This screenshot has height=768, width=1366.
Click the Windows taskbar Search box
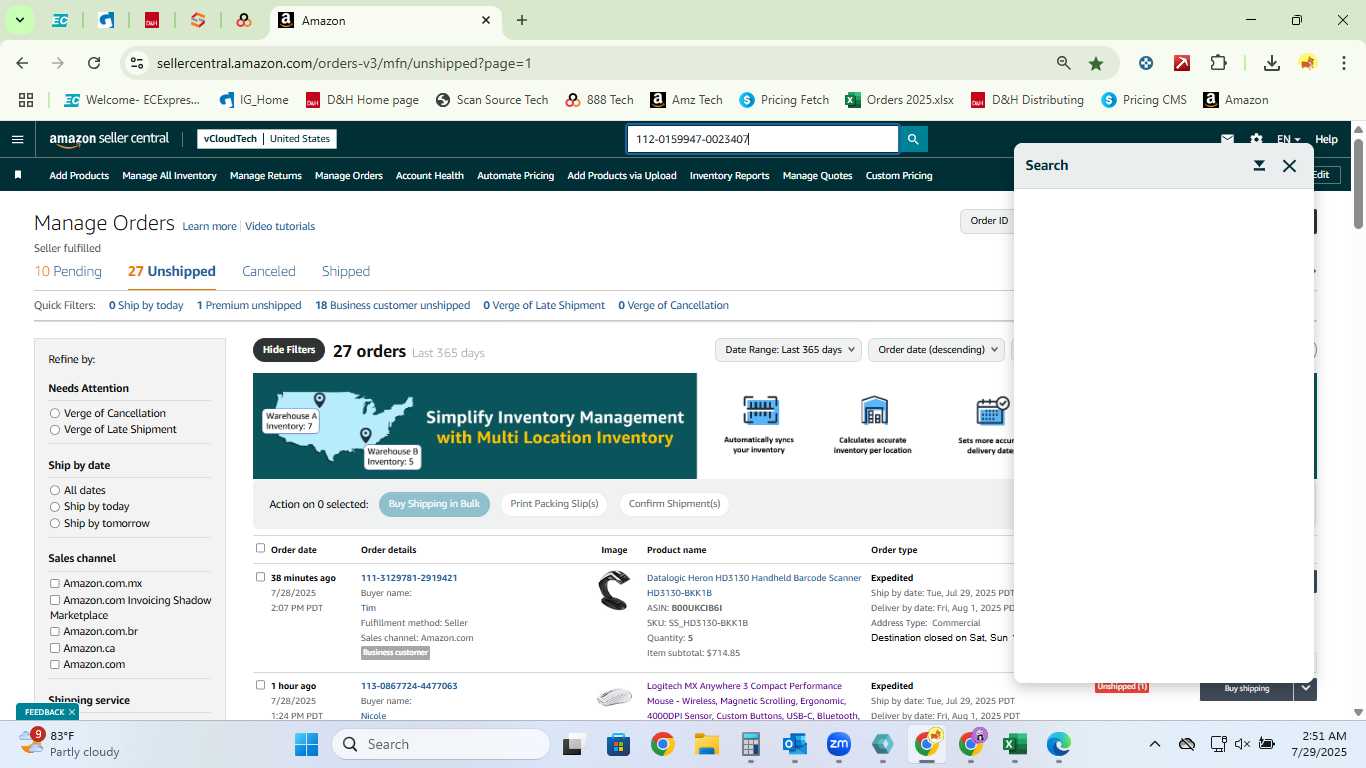pos(441,744)
